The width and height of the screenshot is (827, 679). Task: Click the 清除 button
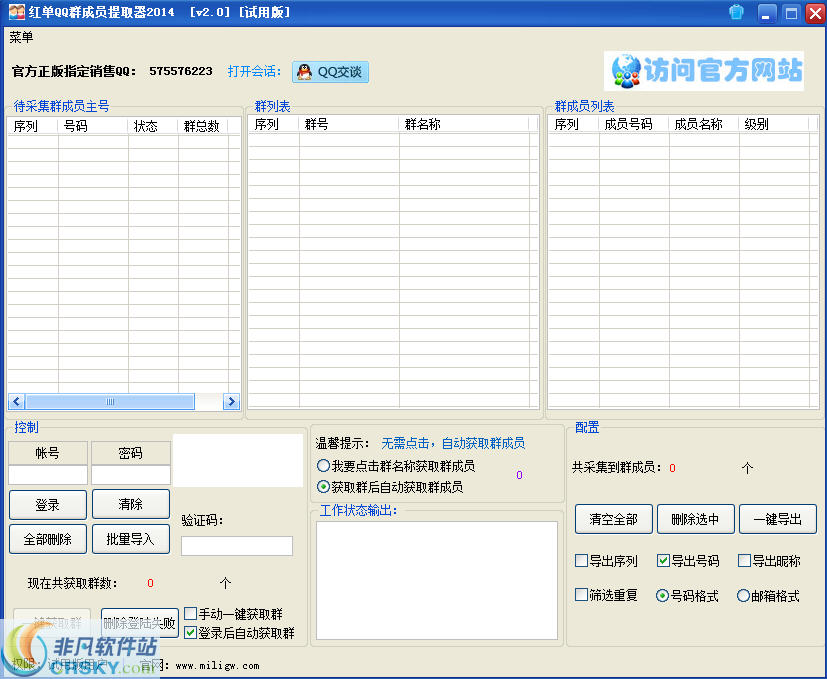(131, 504)
